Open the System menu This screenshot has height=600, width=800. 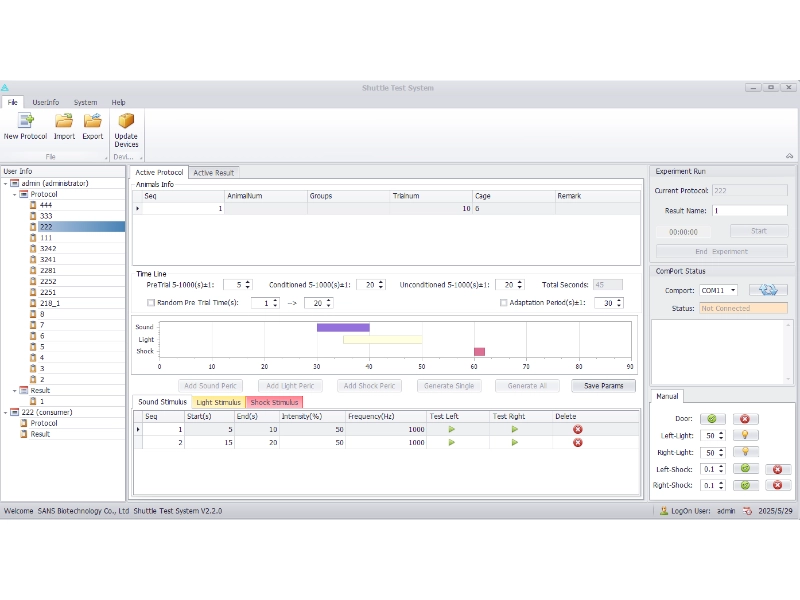(85, 102)
